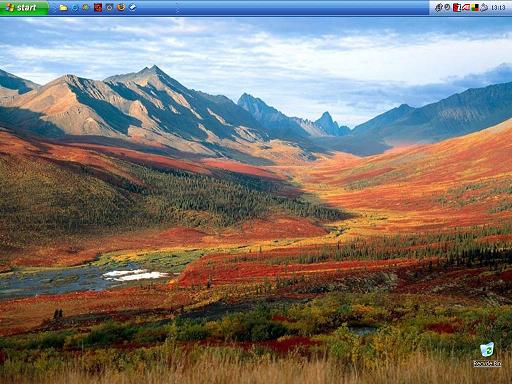This screenshot has height=384, width=512.
Task: Click the first dark tray icon
Action: coord(439,7)
